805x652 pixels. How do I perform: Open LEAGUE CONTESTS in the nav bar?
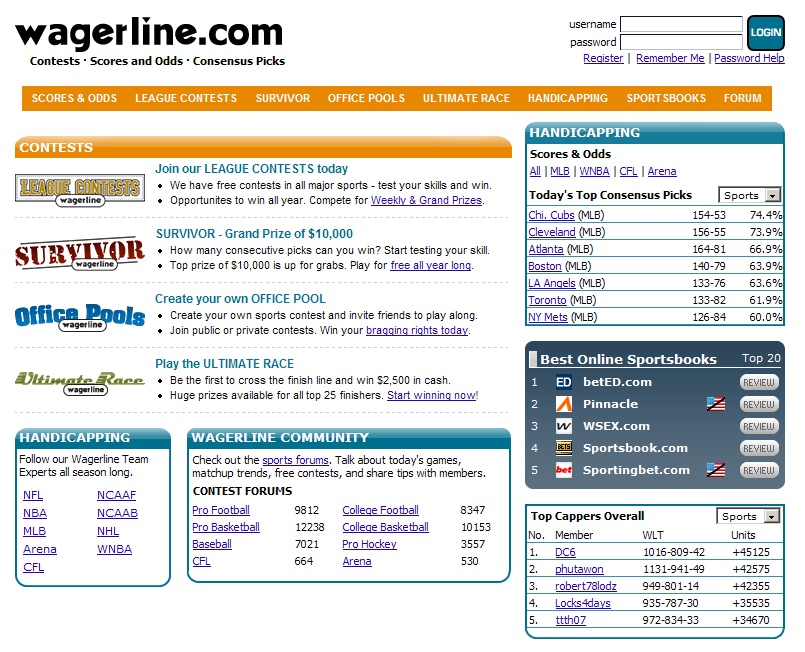(186, 98)
